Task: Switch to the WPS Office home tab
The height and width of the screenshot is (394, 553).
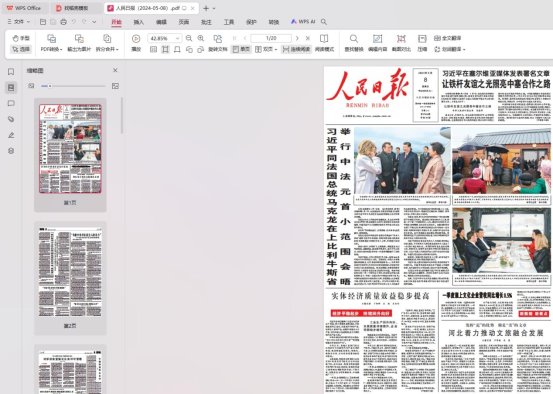Action: point(24,8)
